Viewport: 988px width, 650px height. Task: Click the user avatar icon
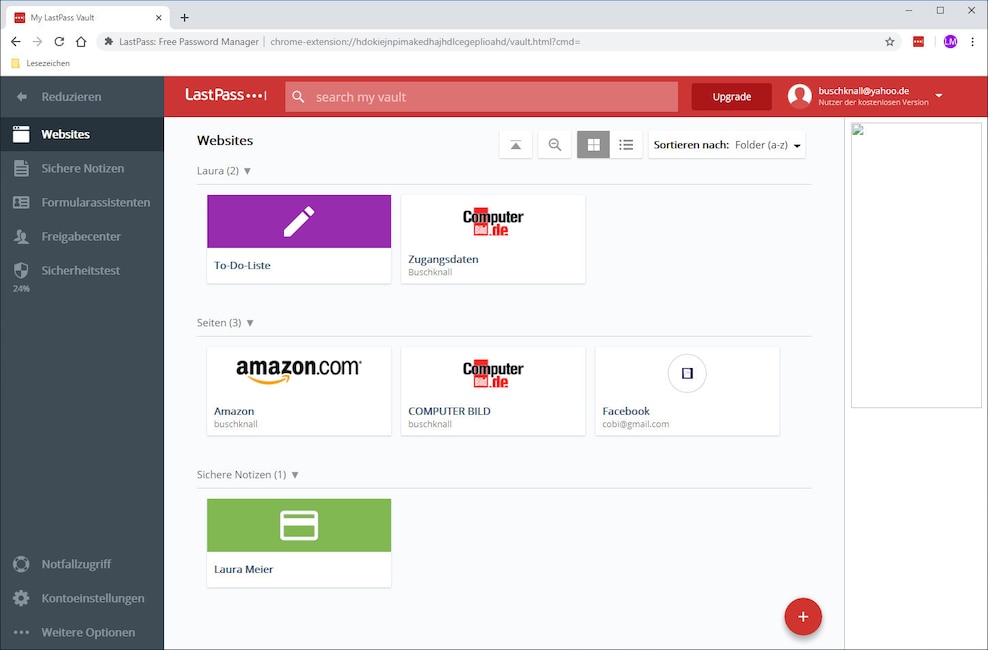(800, 96)
